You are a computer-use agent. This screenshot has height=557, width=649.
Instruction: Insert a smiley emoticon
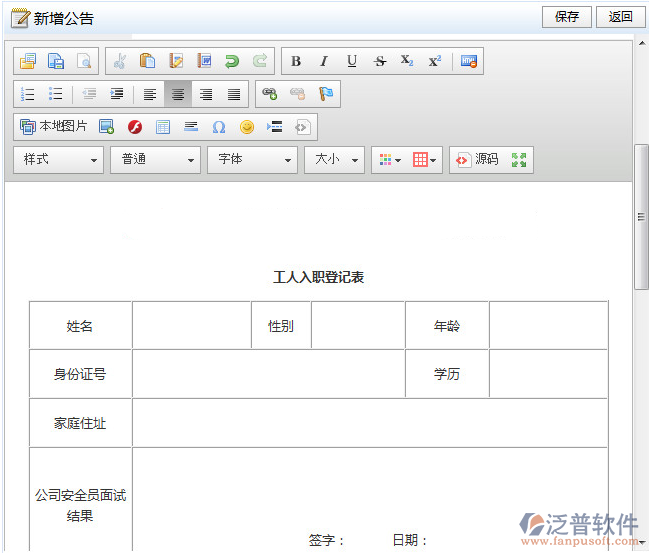pyautogui.click(x=247, y=127)
